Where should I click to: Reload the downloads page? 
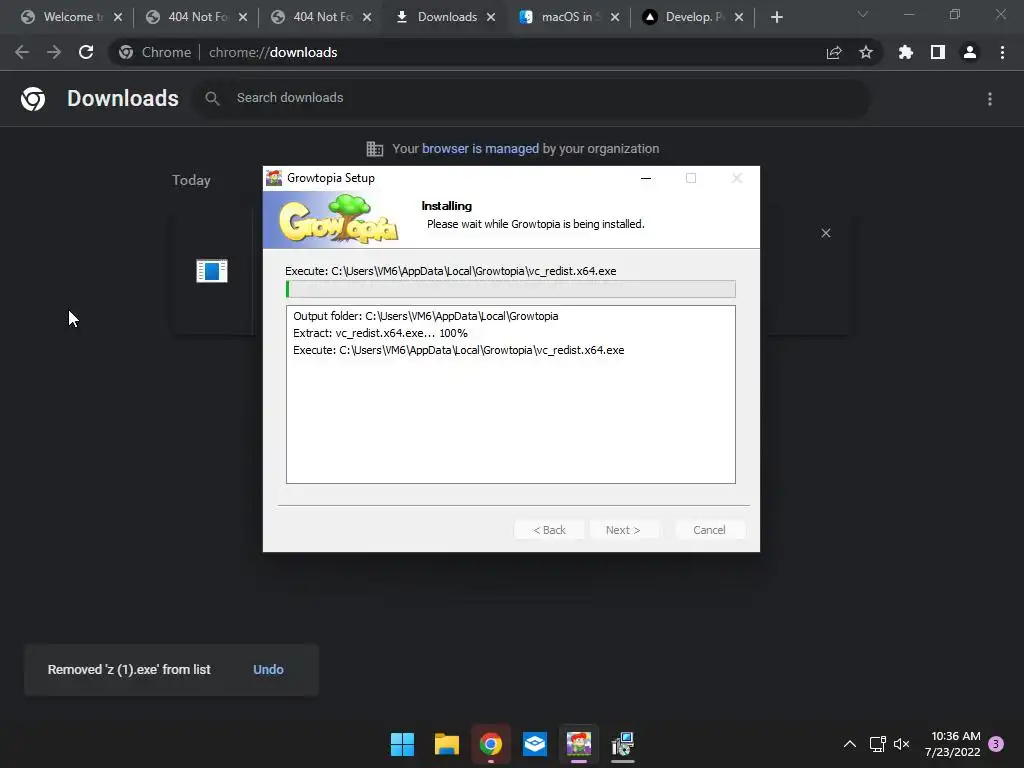[86, 52]
